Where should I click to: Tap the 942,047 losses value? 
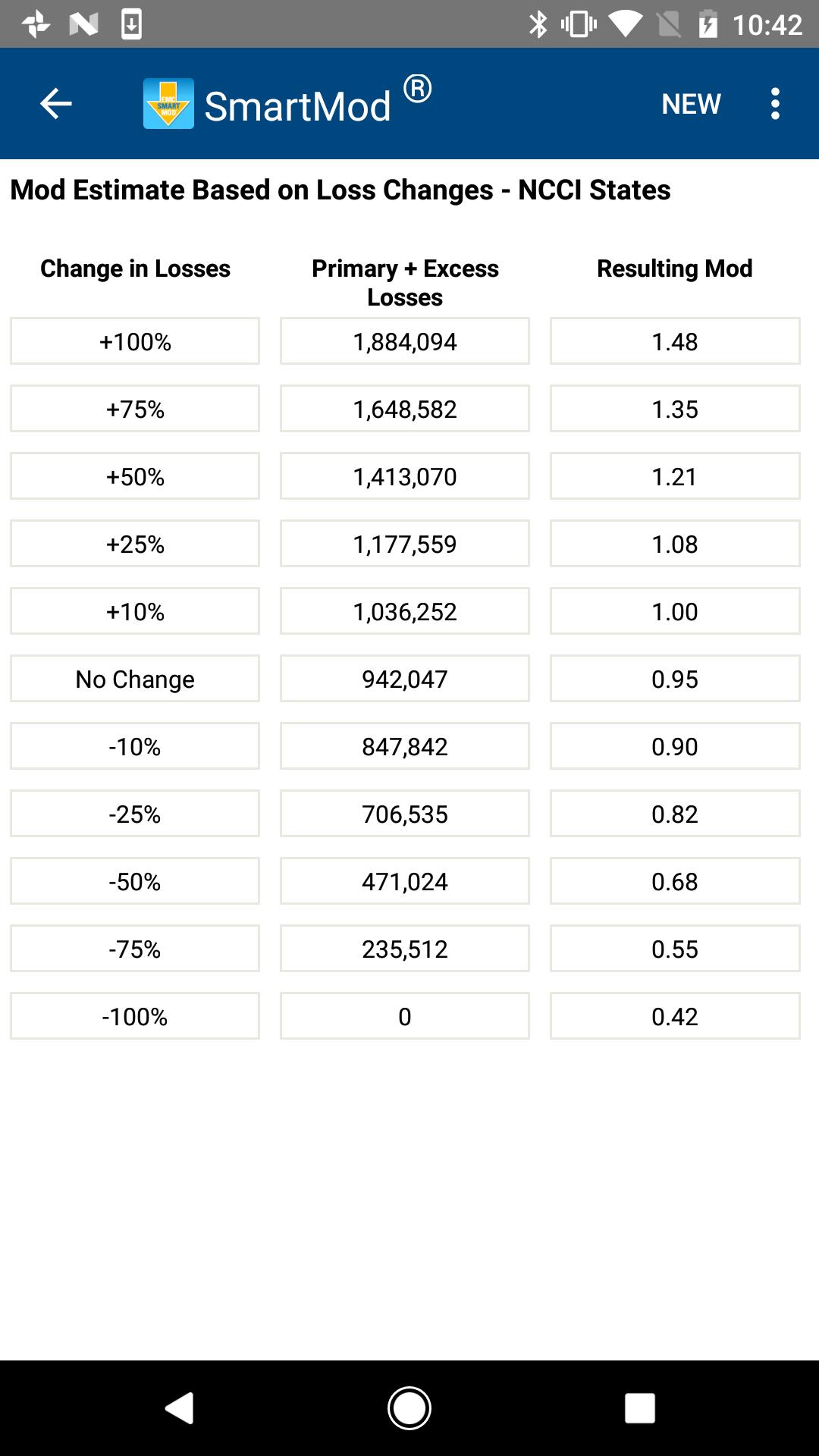[x=405, y=679]
